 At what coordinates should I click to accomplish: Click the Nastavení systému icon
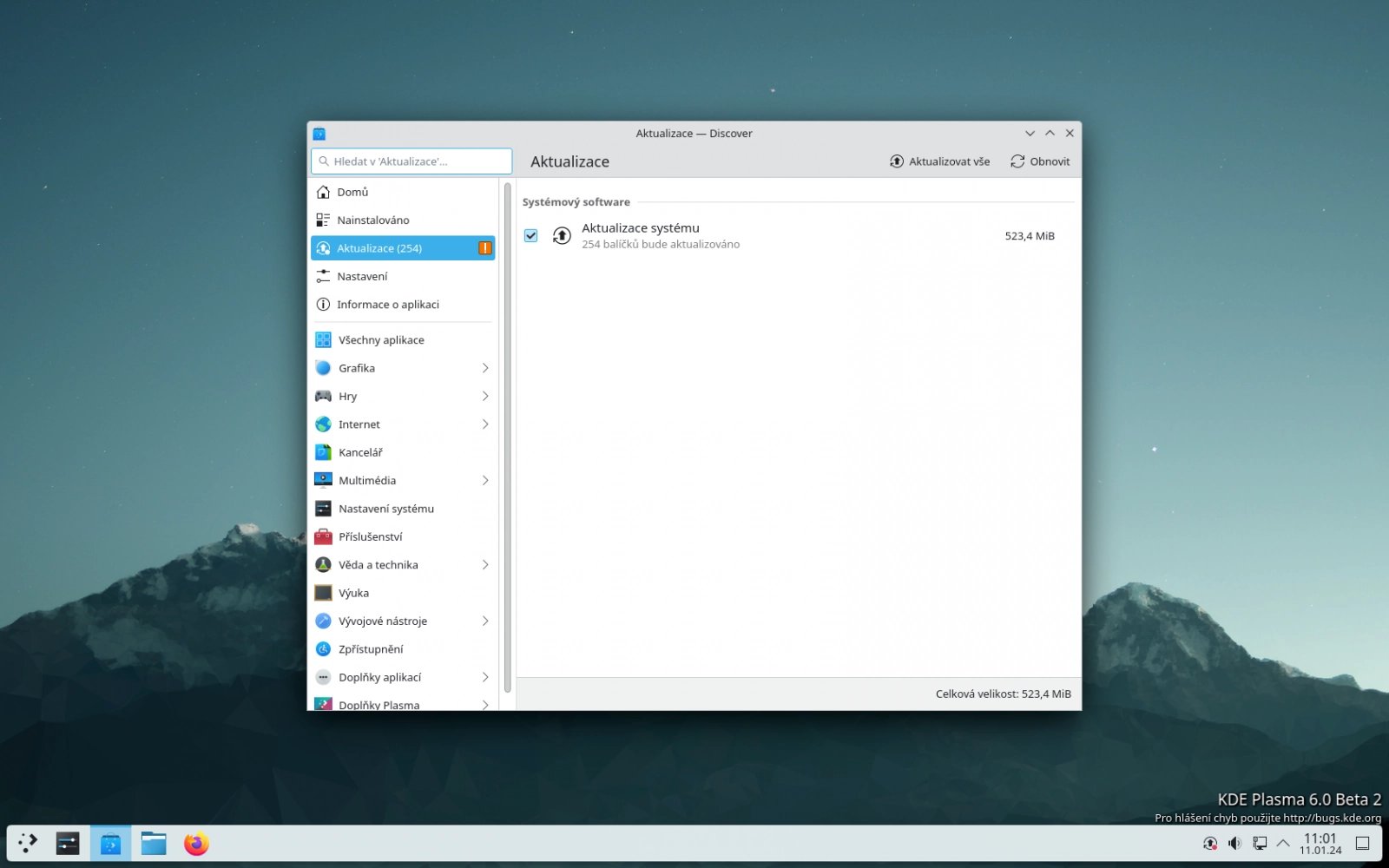point(323,509)
